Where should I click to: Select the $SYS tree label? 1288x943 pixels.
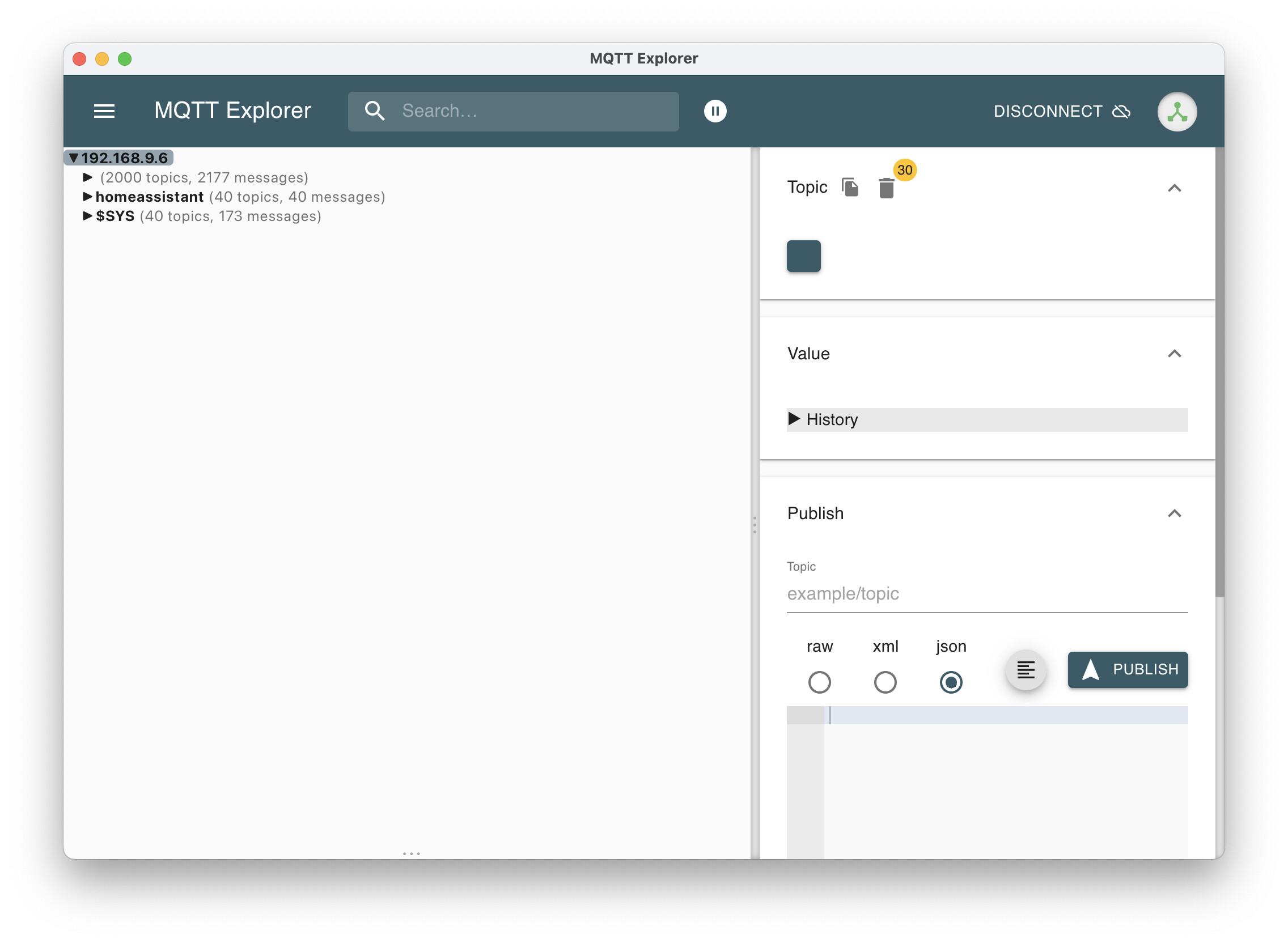[x=115, y=216]
